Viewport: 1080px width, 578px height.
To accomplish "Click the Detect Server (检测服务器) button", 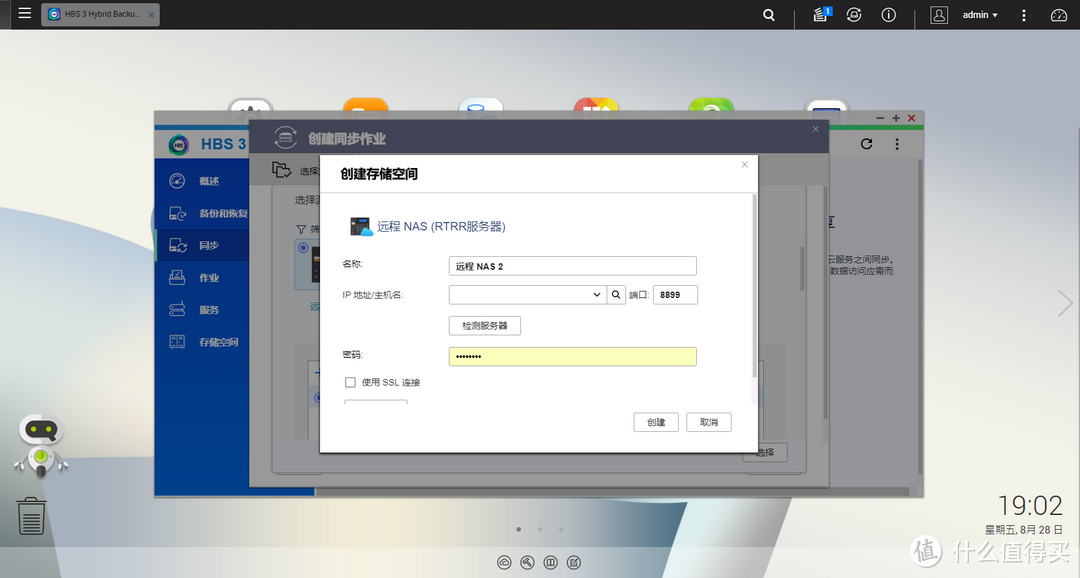I will (x=485, y=326).
